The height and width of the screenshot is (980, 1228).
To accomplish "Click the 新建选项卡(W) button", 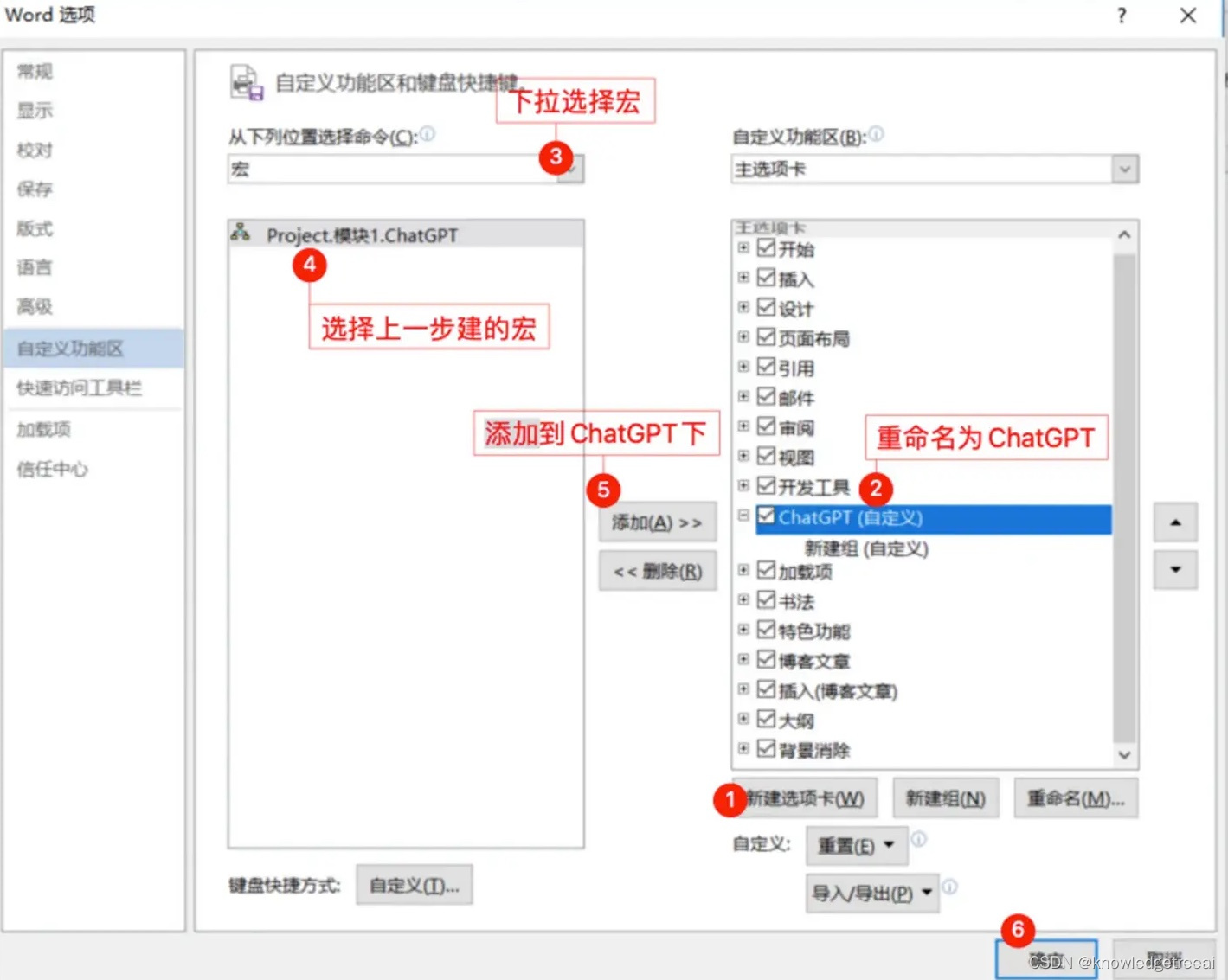I will [x=805, y=798].
